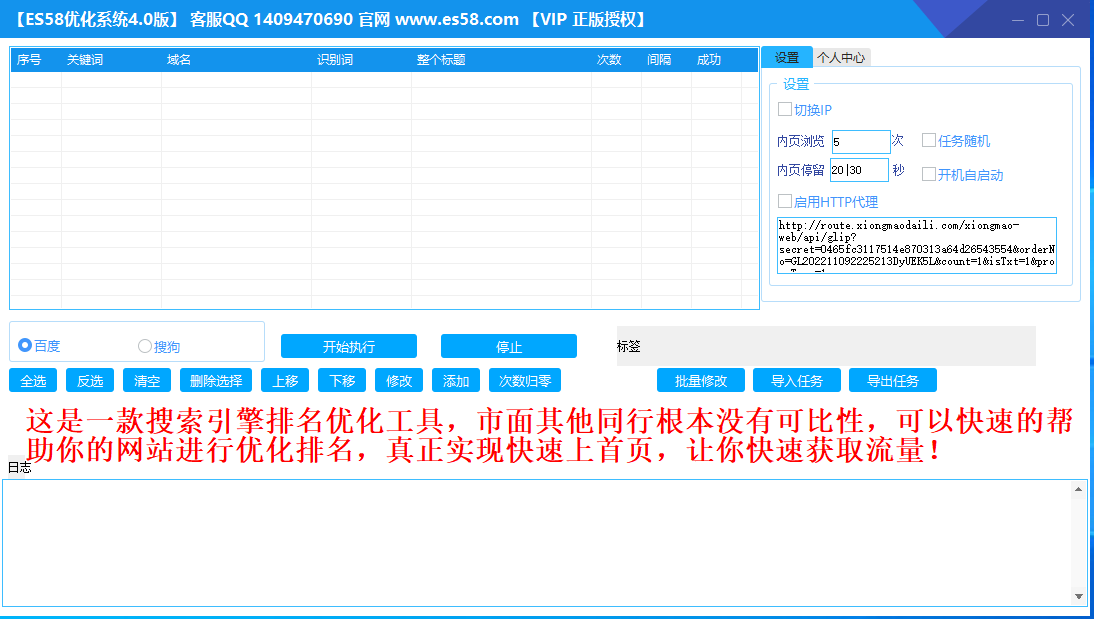This screenshot has width=1094, height=619.
Task: Enable the 切换IP checkbox
Action: (785, 110)
